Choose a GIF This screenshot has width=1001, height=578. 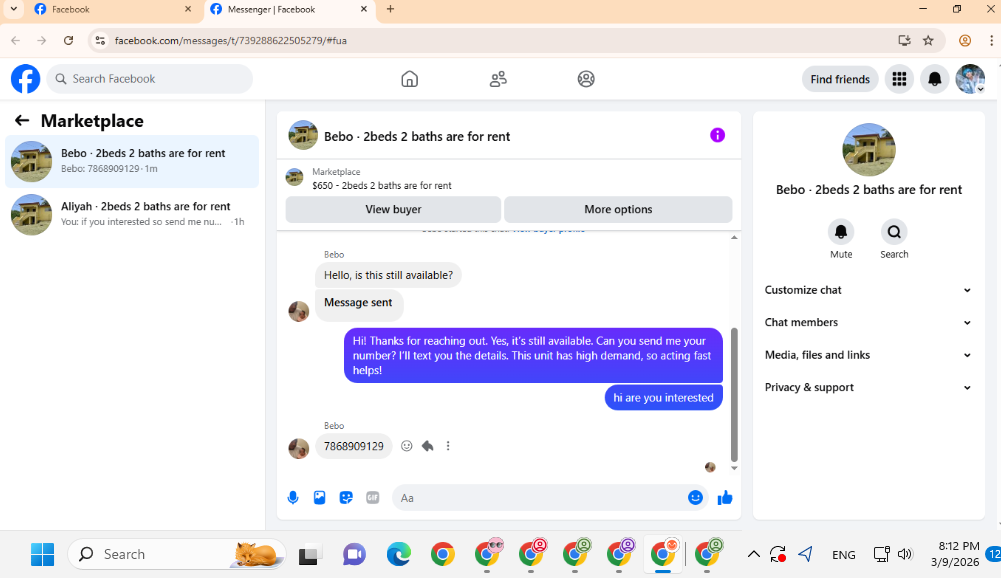point(373,498)
